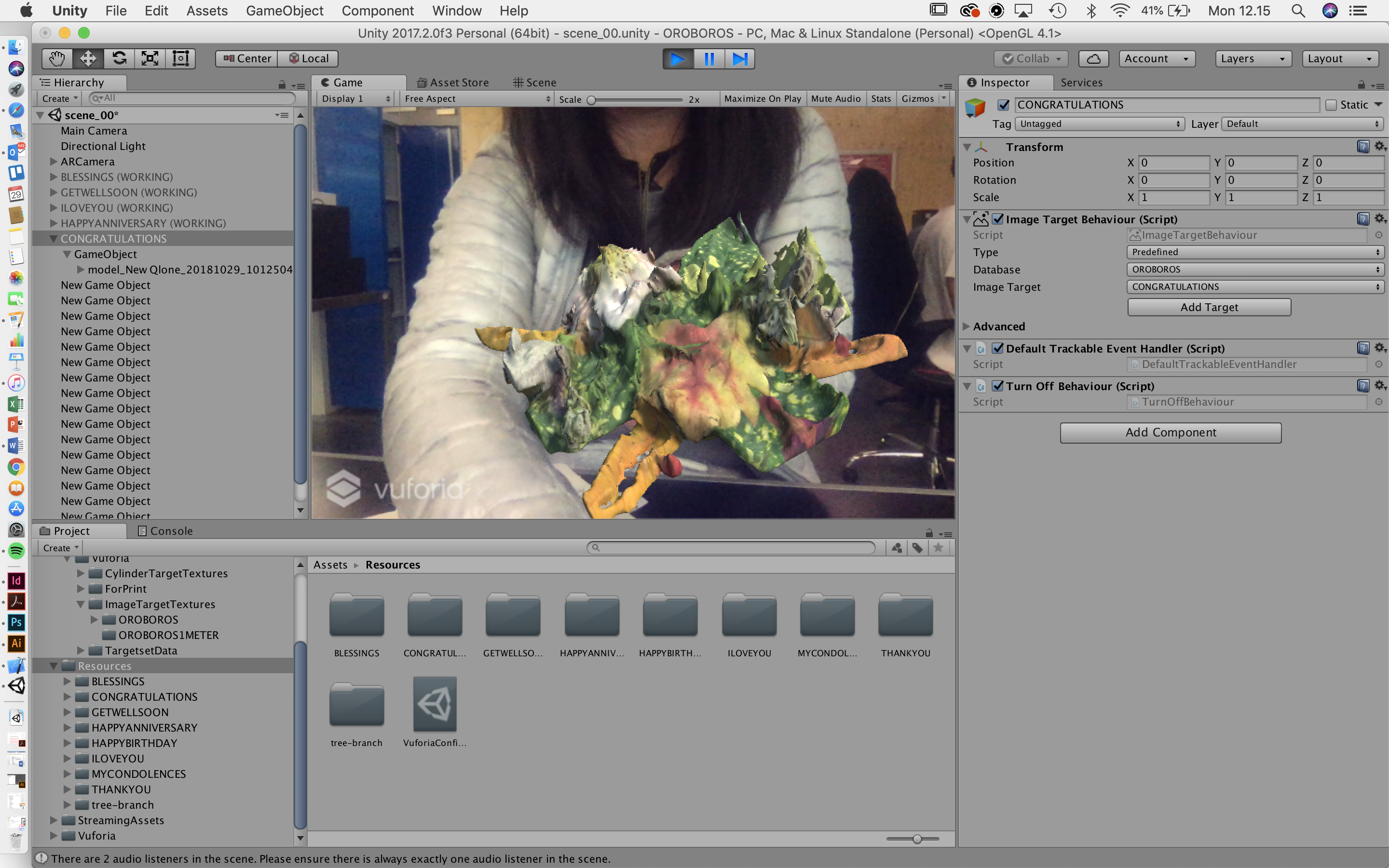Select the Rect Transform tool icon
This screenshot has width=1389, height=868.
(181, 58)
